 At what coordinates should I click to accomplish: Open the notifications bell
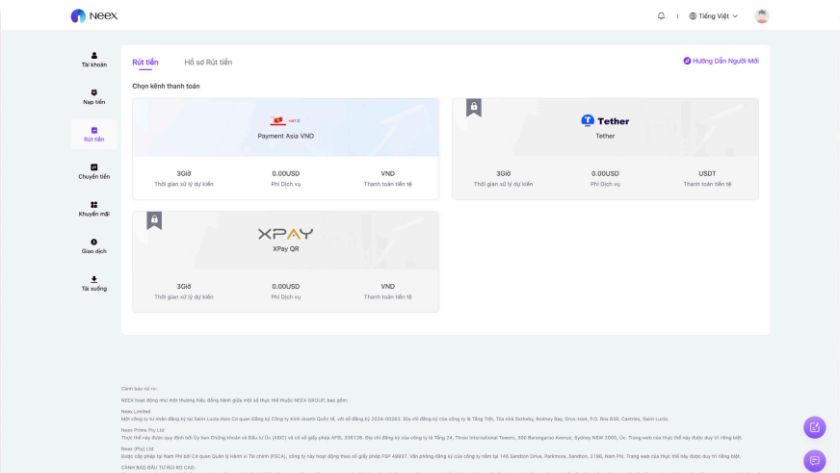coord(661,16)
